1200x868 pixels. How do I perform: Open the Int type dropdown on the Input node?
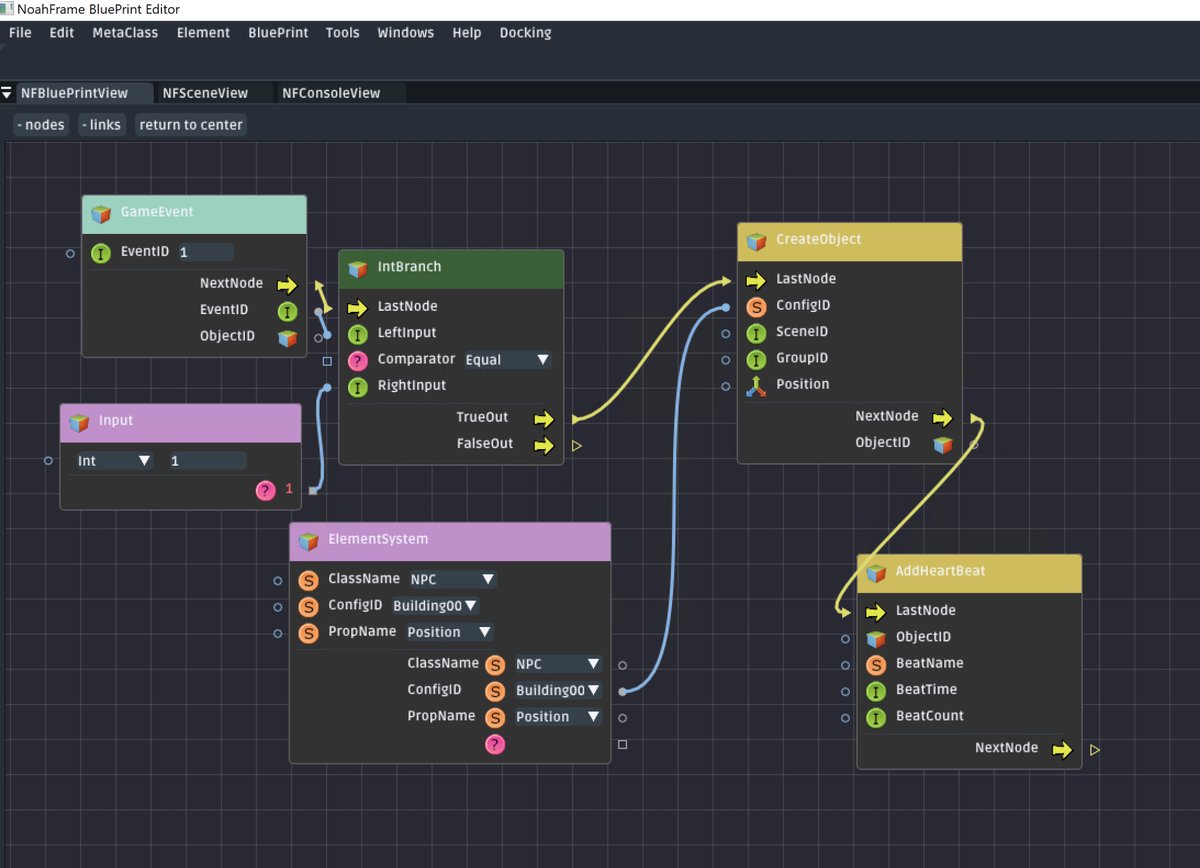(x=113, y=460)
